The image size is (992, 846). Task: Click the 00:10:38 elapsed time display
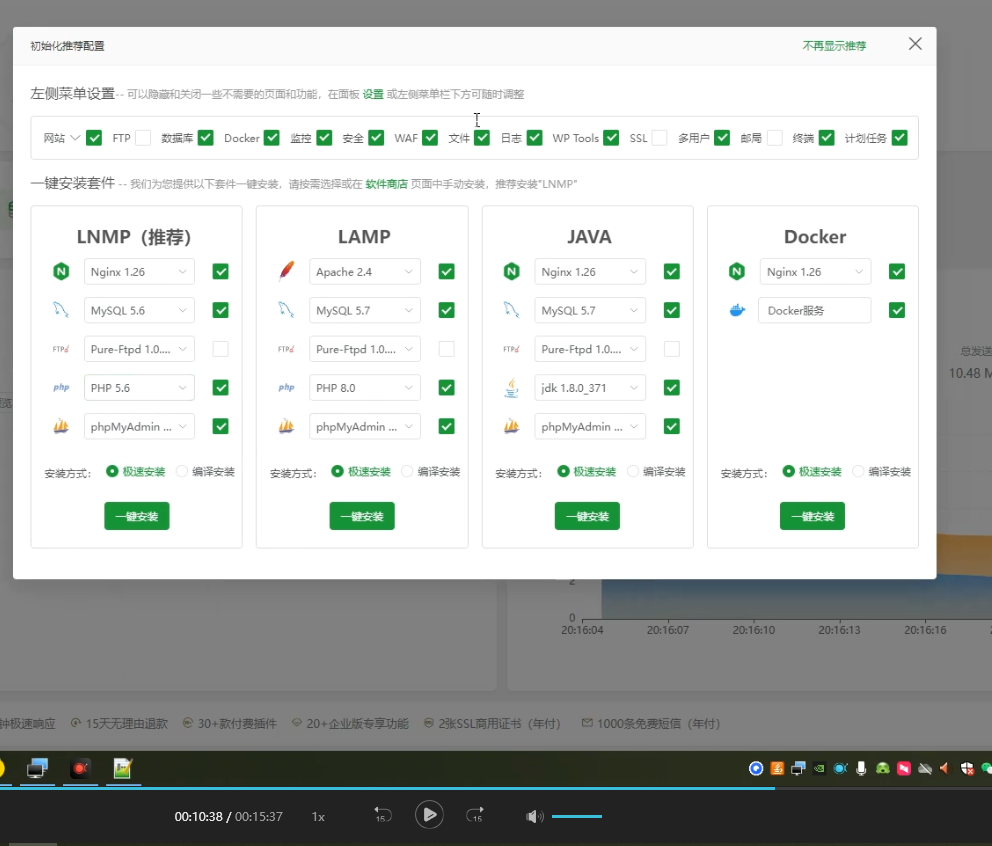(x=199, y=816)
